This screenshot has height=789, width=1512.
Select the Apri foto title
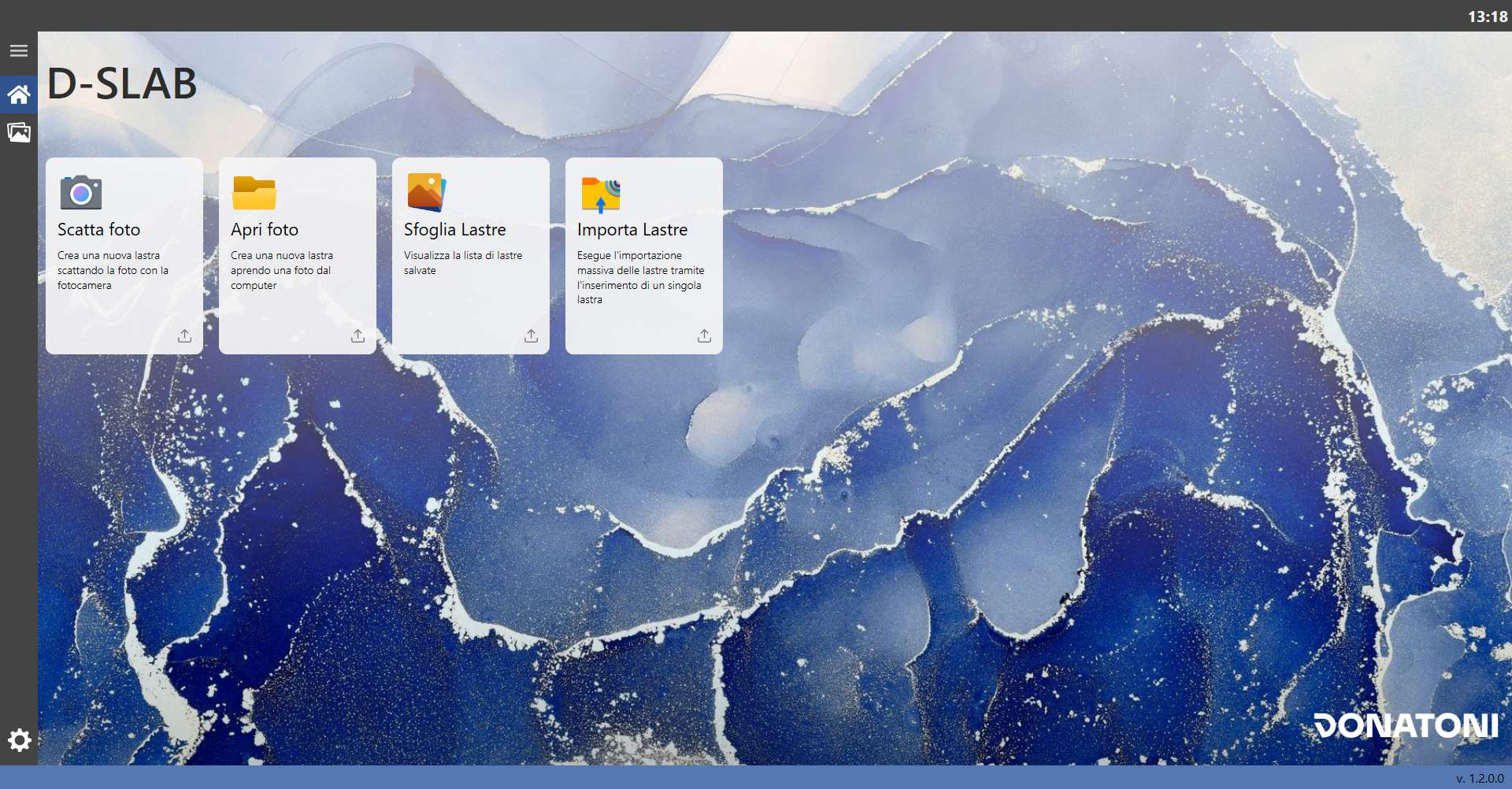pyautogui.click(x=265, y=229)
